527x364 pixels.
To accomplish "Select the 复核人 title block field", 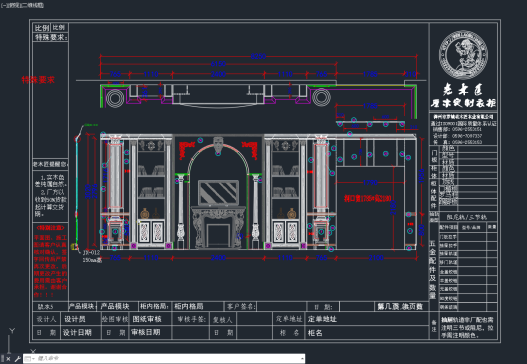I will click(x=222, y=320).
